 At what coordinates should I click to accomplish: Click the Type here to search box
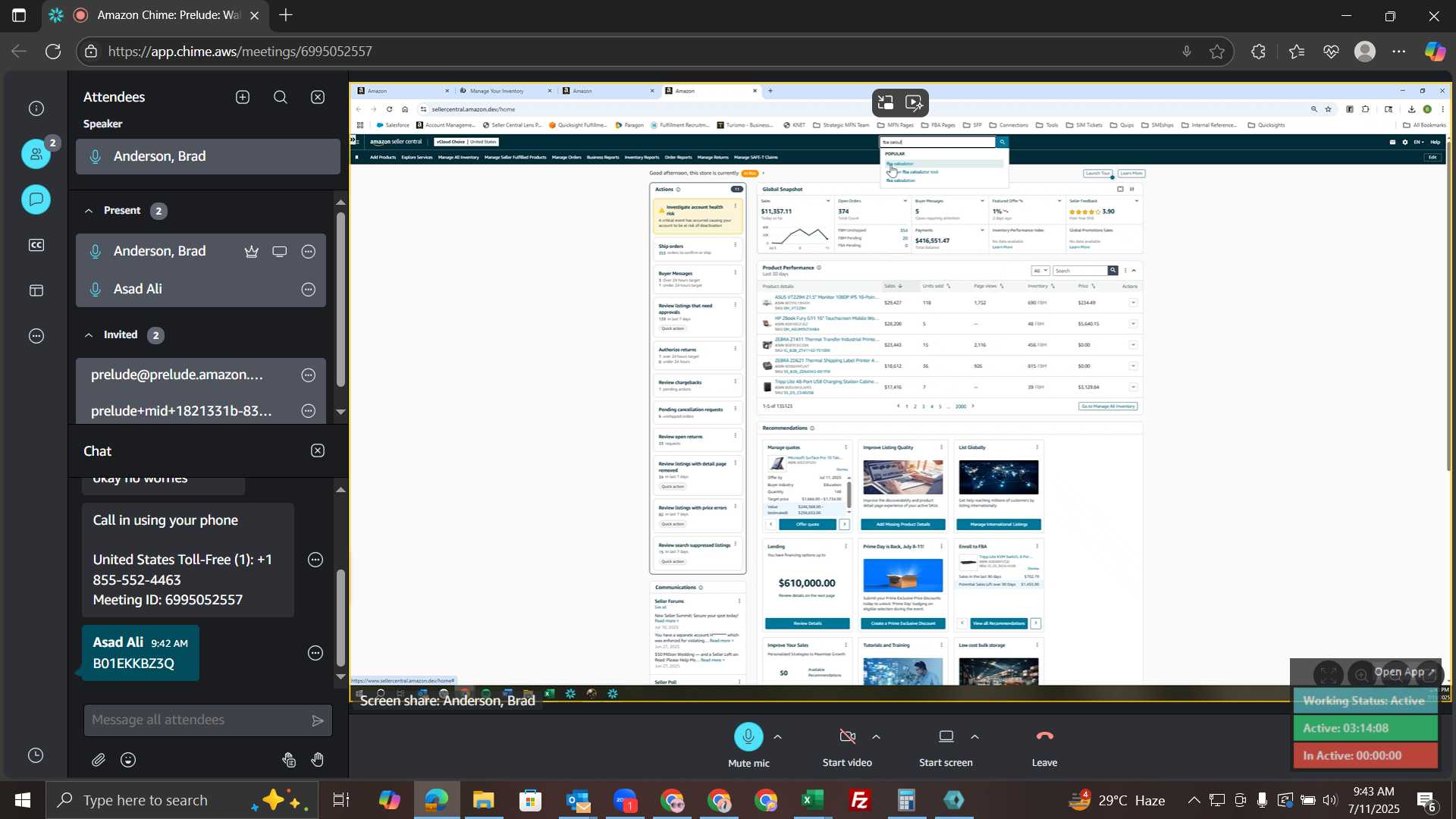click(182, 800)
